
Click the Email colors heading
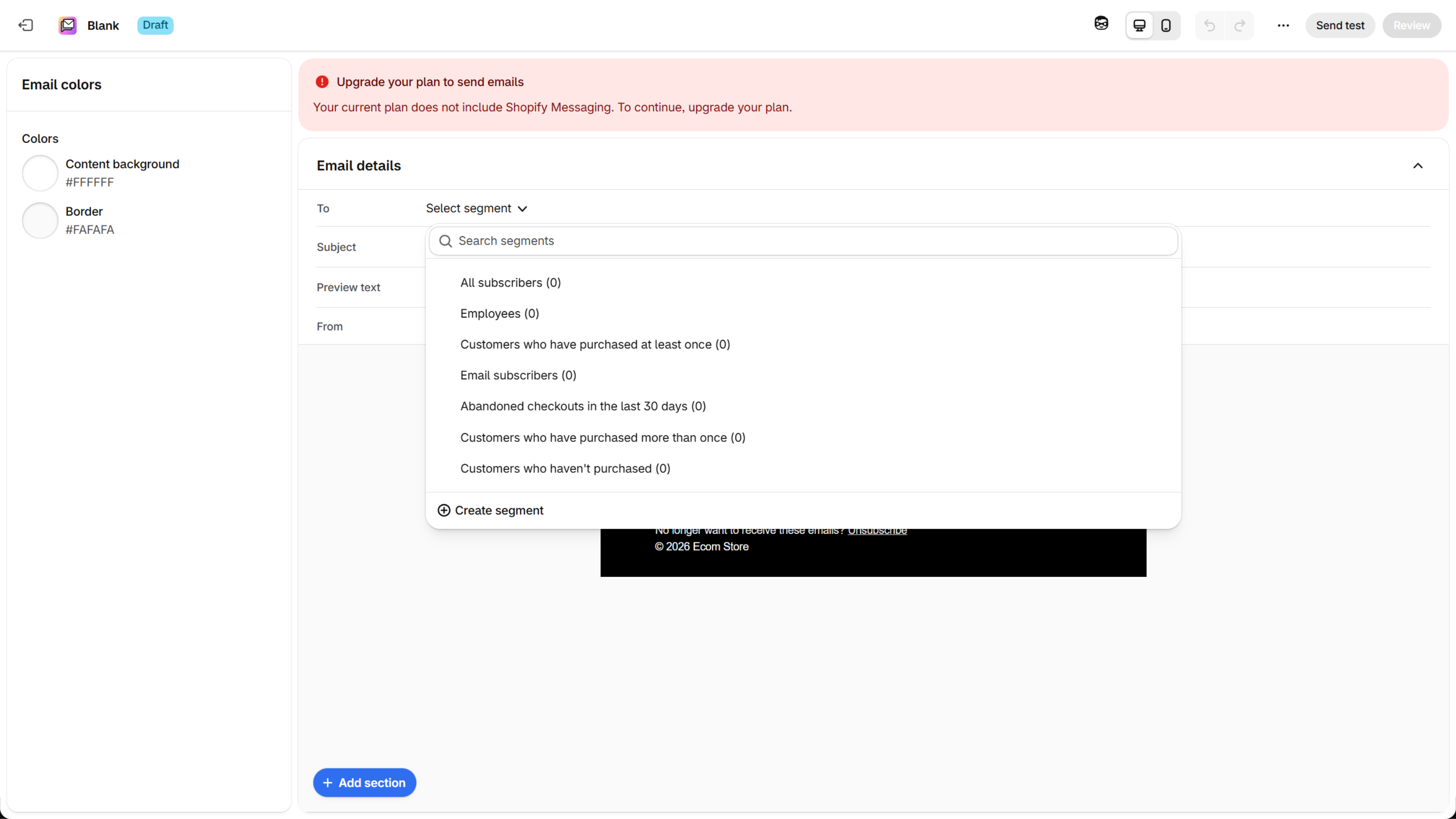(x=61, y=85)
